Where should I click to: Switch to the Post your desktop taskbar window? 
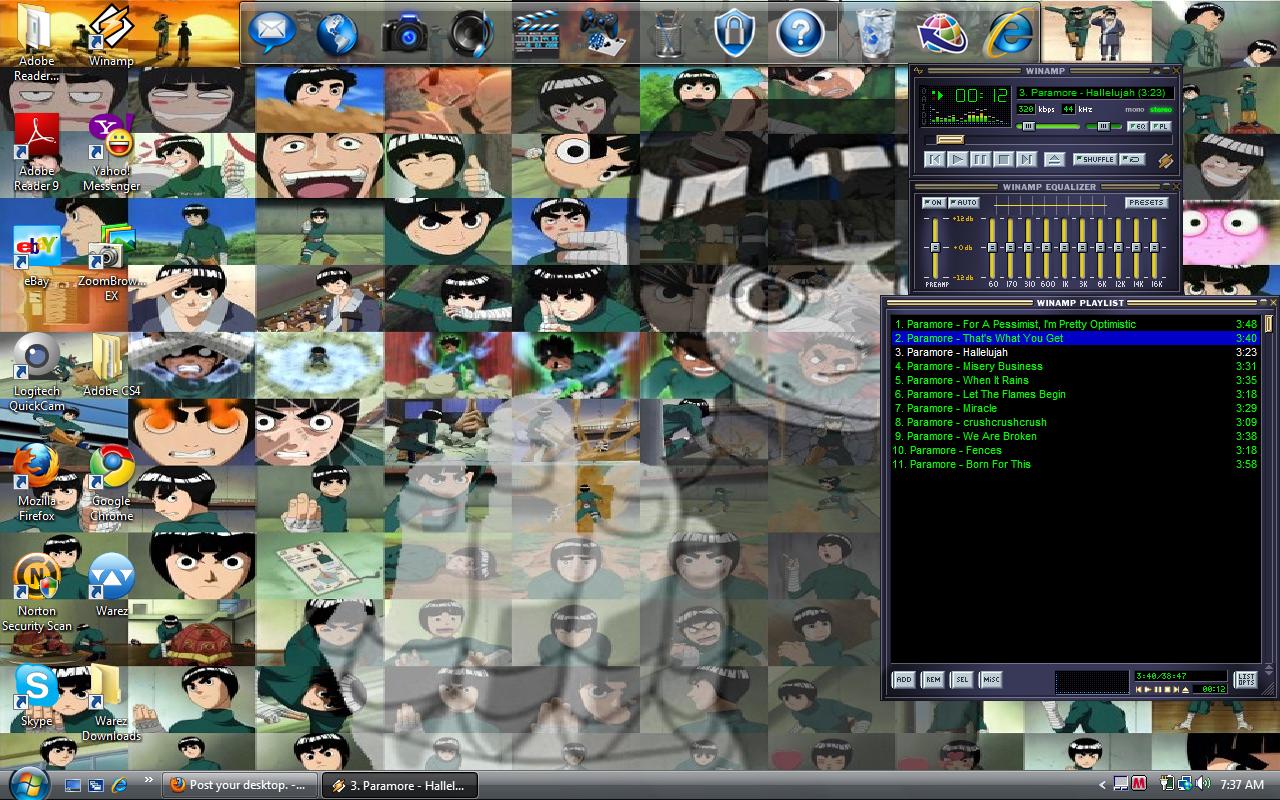(x=240, y=785)
